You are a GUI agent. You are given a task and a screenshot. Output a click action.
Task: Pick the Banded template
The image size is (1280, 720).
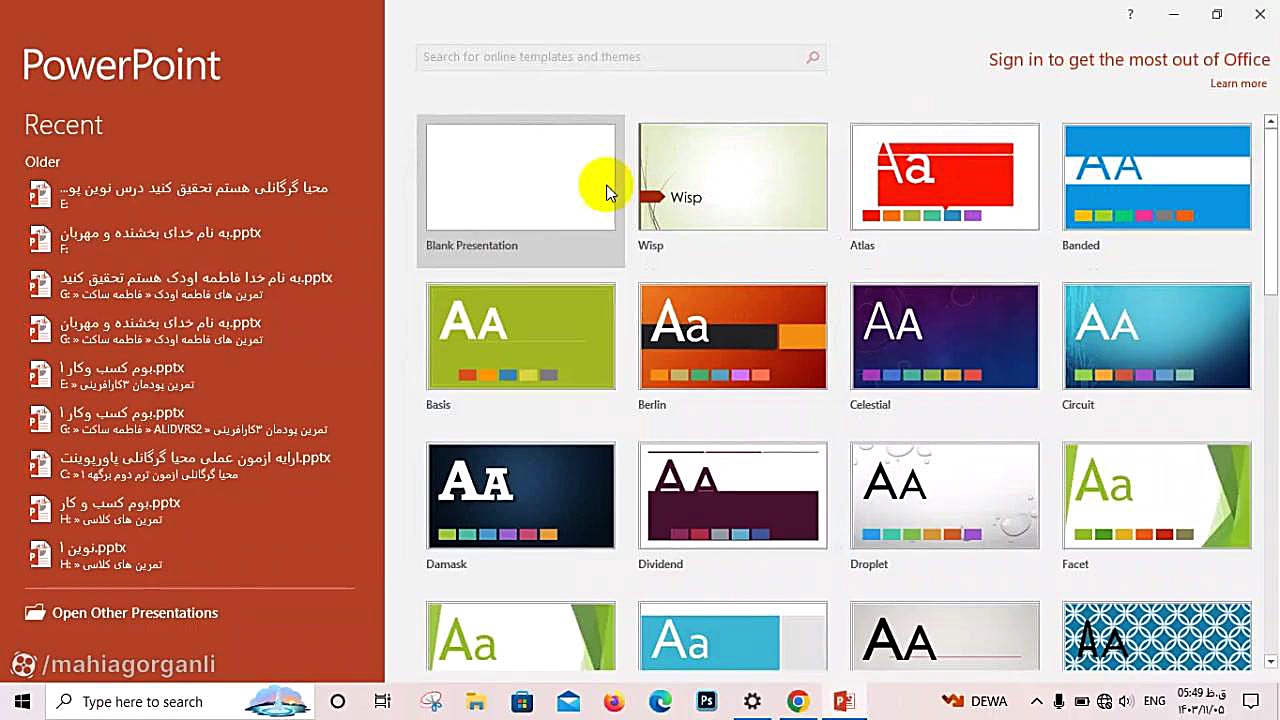1157,177
